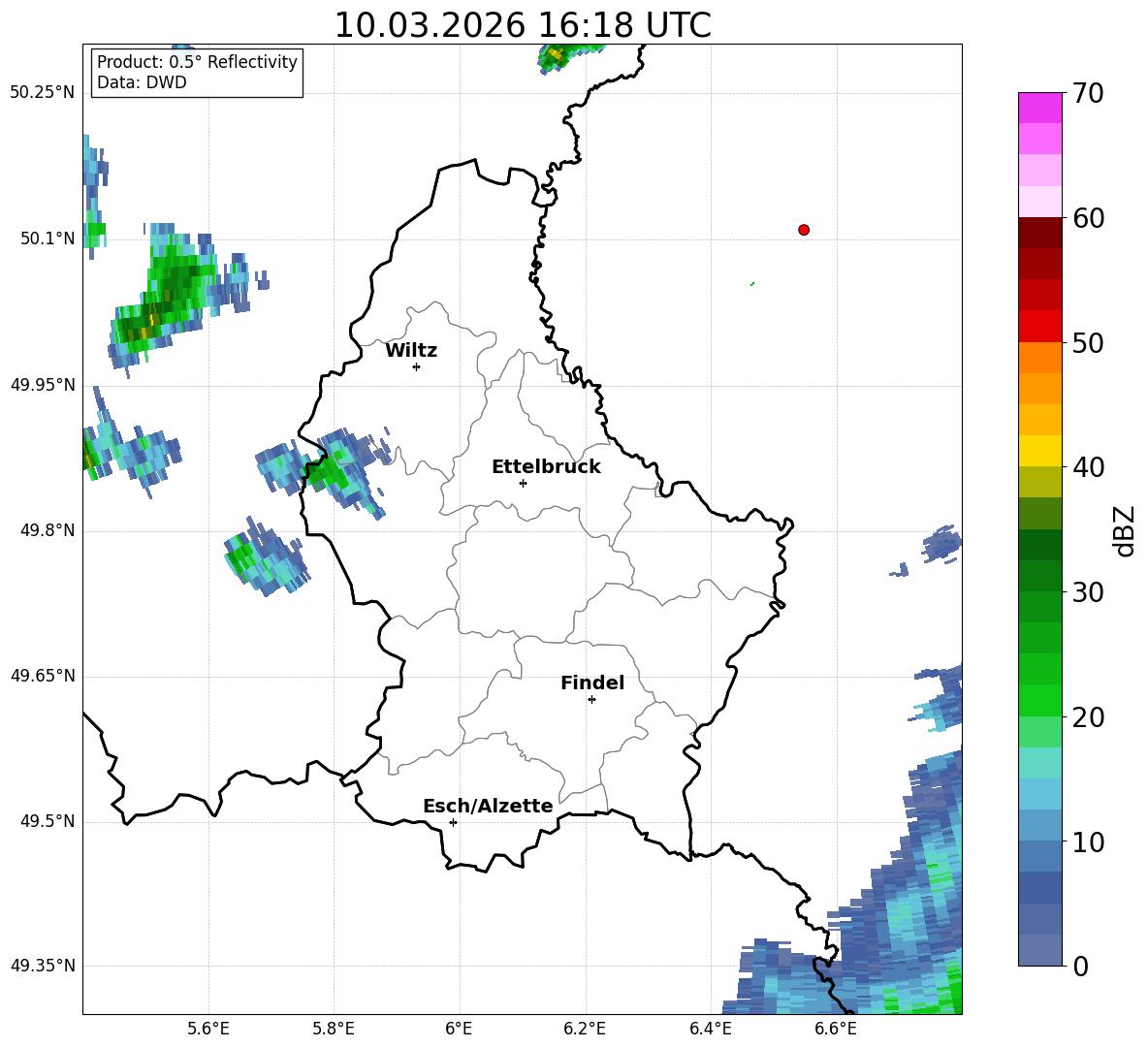The image size is (1148, 1048).
Task: Click the 49.95°N latitude label
Action: point(43,384)
